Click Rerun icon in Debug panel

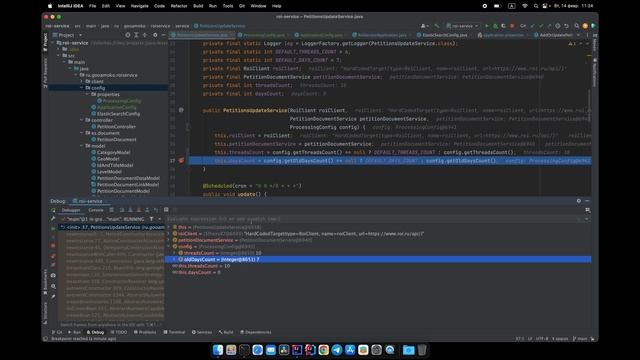coord(53,210)
